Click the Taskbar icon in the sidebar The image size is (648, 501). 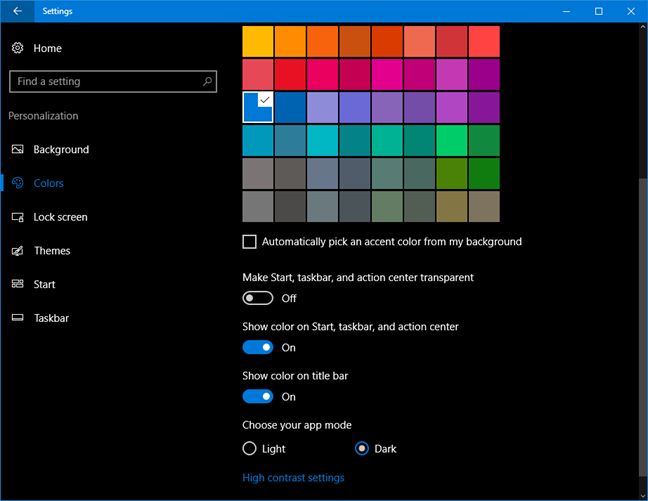click(17, 317)
